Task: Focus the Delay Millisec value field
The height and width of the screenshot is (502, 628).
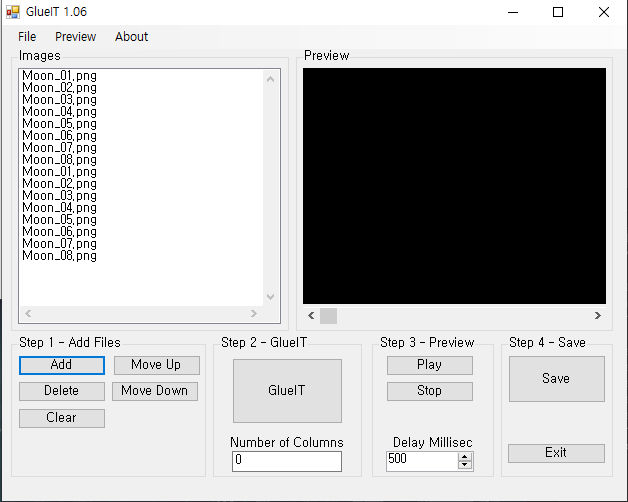Action: 422,461
